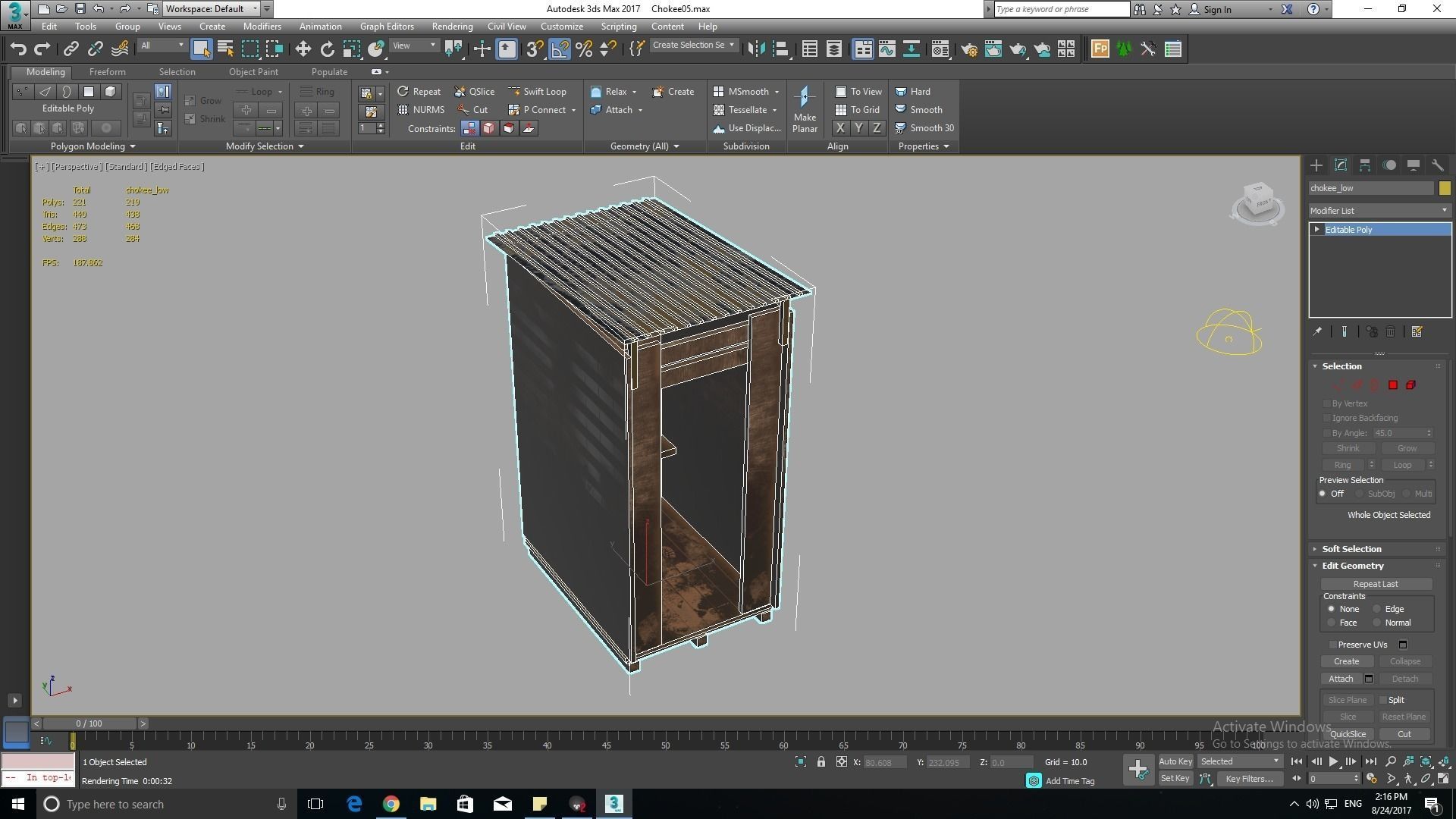Select the Face constraint radio button
Viewport: 1456px width, 819px height.
(1331, 623)
